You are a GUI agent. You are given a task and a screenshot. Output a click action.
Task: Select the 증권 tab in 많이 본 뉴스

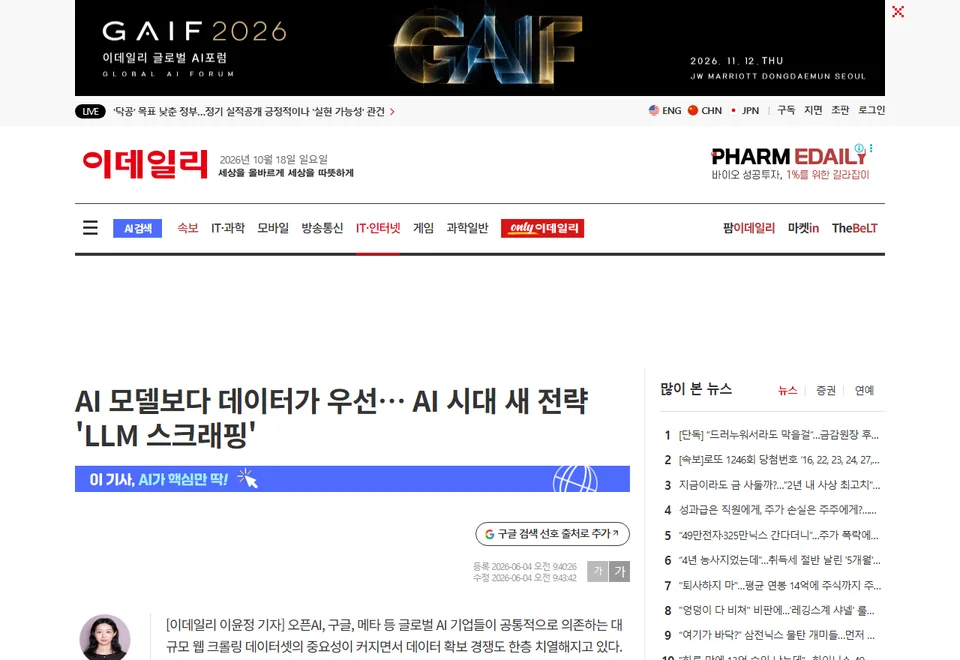(x=826, y=391)
